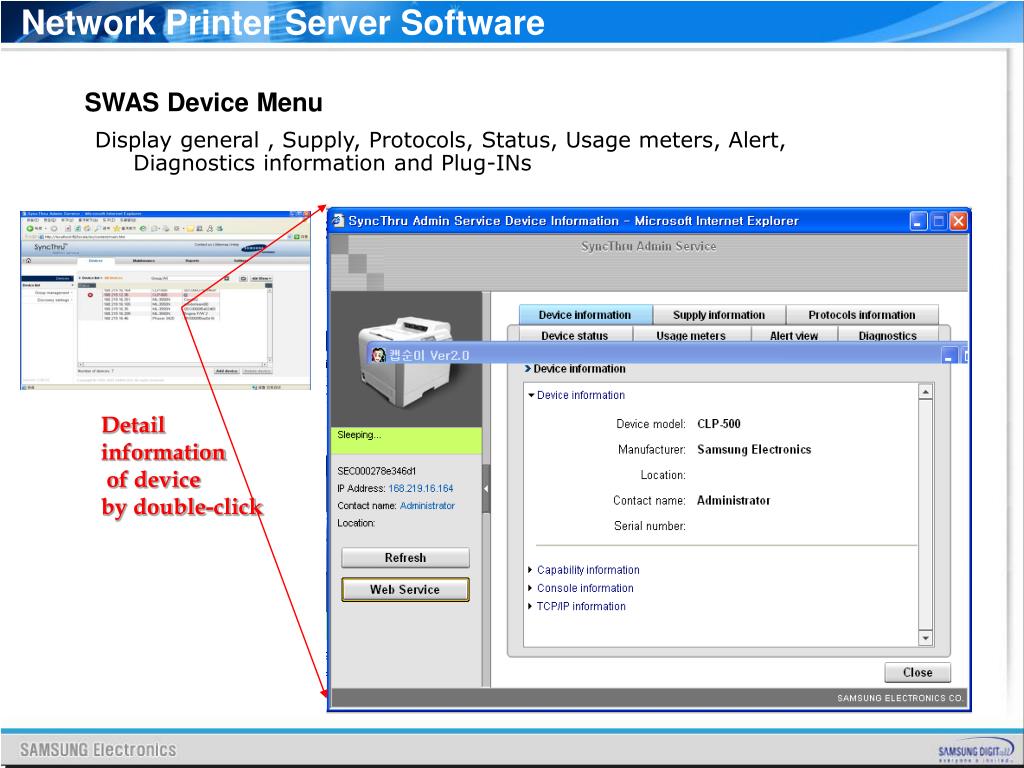The height and width of the screenshot is (768, 1024).
Task: Collapse the Device information section
Action: [x=531, y=395]
